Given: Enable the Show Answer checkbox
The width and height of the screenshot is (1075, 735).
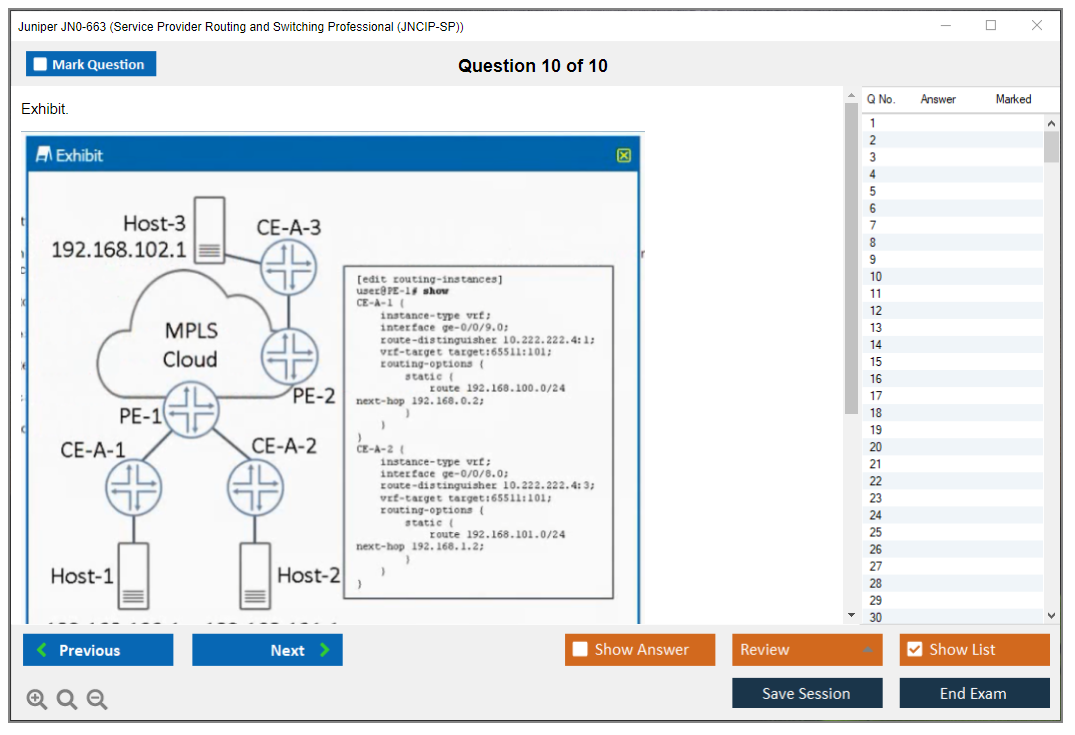Looking at the screenshot, I should pos(581,650).
